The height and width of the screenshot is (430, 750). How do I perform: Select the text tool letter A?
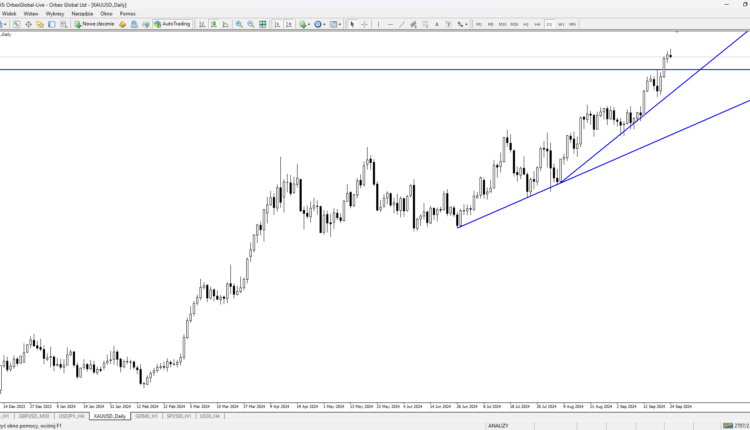point(437,24)
